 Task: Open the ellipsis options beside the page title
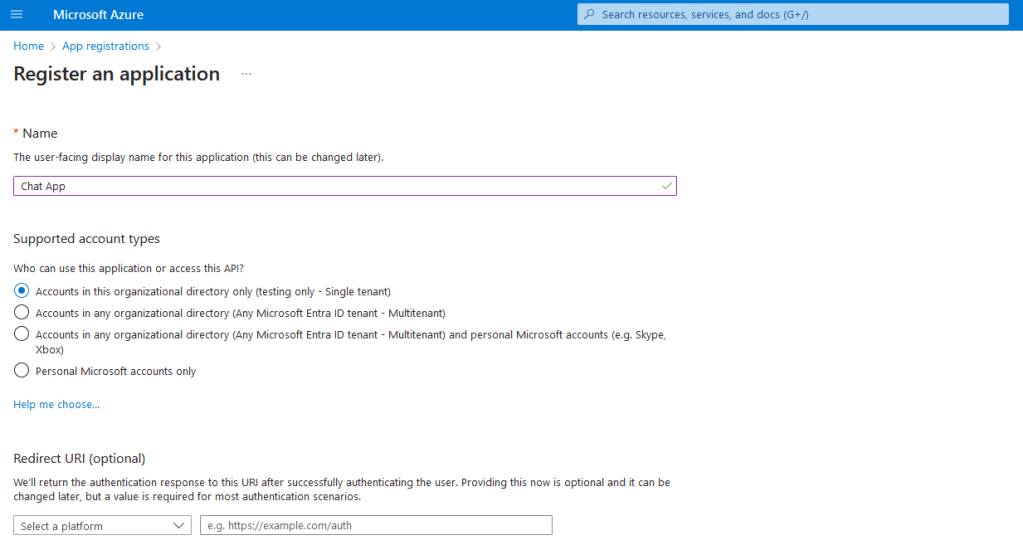(x=246, y=74)
